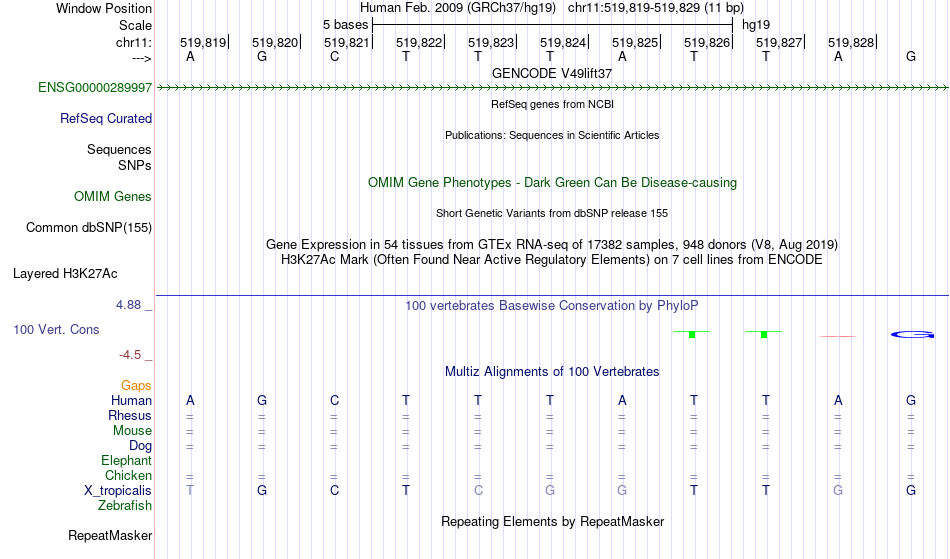Click the ENSG00000289997 gene label

95,88
